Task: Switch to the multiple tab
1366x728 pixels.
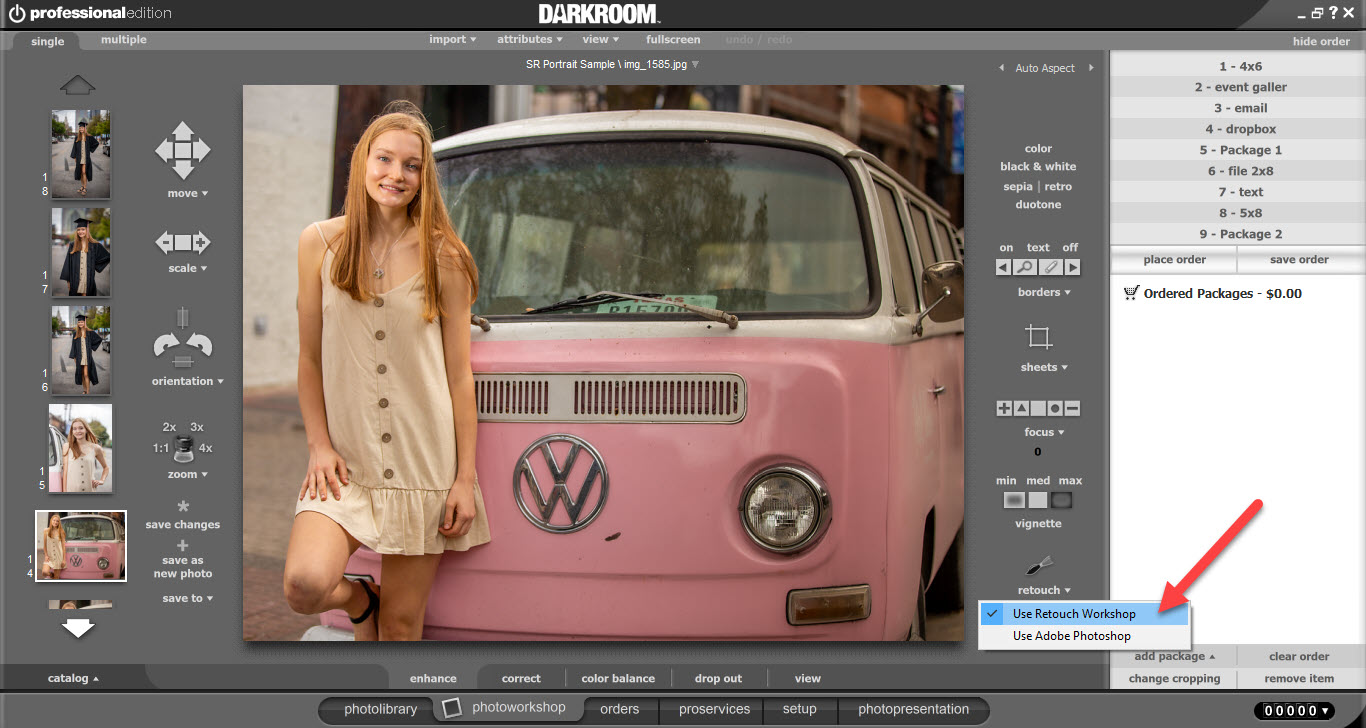Action: coord(124,40)
